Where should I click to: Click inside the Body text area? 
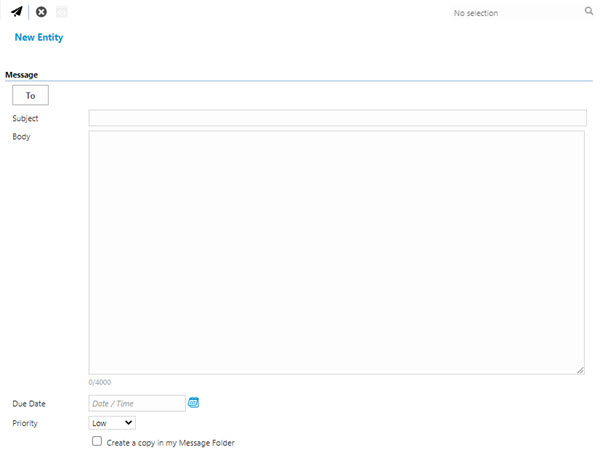(337, 252)
